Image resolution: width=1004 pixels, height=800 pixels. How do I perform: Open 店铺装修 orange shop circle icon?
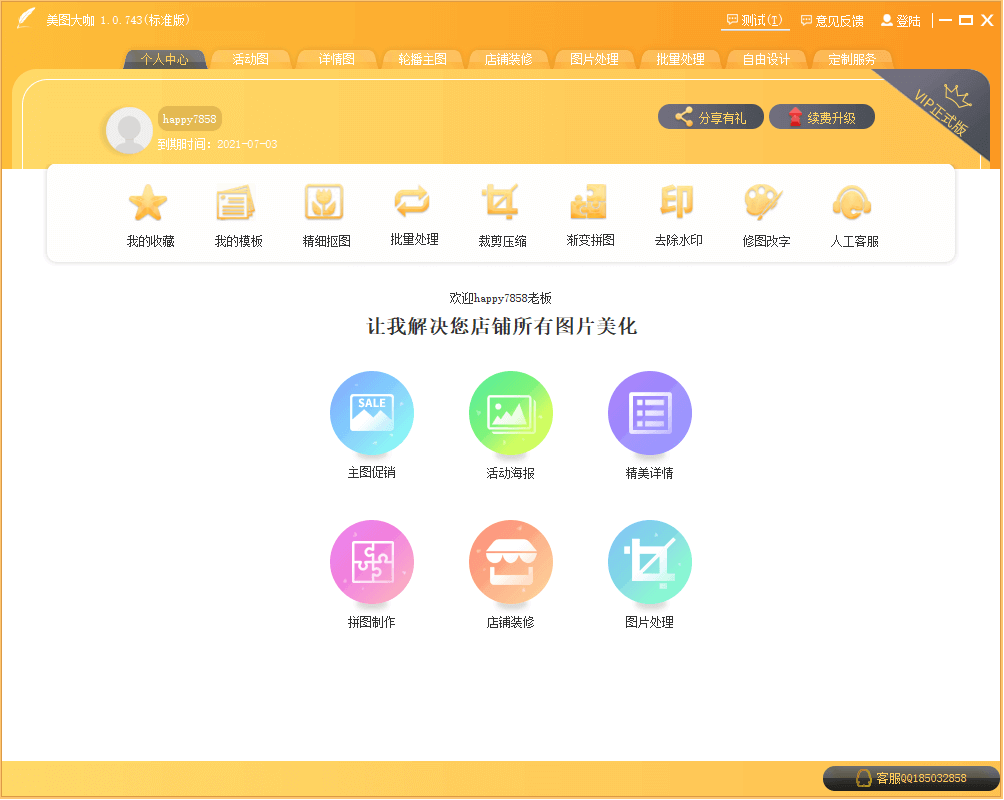(x=511, y=562)
